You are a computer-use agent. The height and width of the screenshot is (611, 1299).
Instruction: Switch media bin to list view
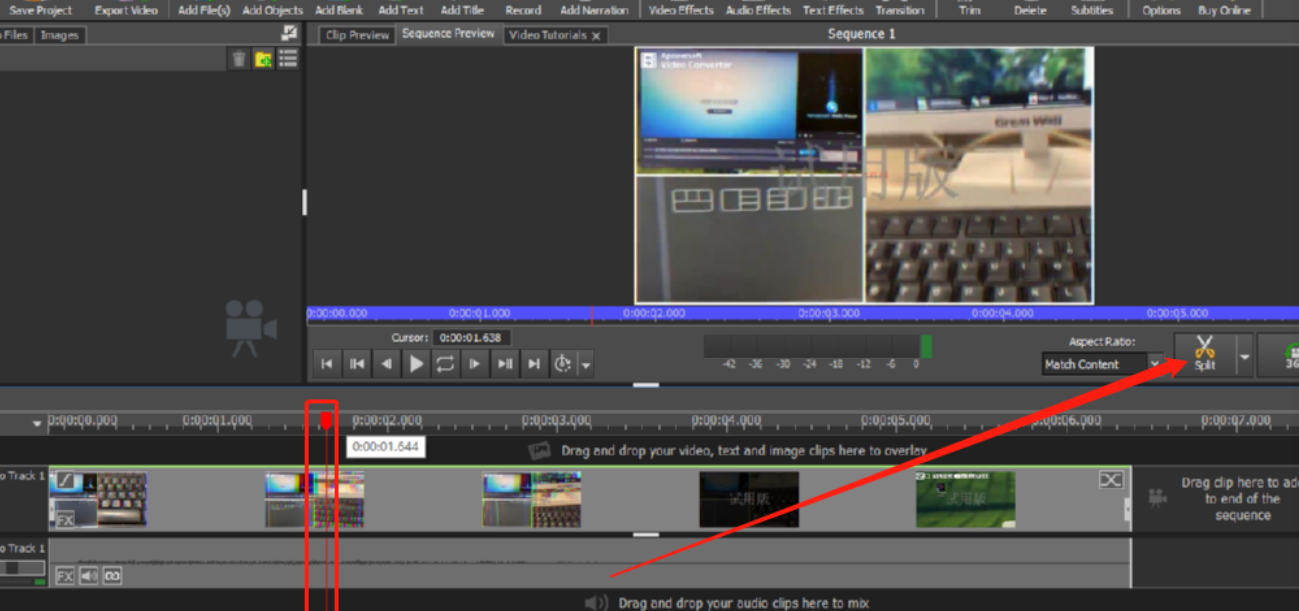click(288, 59)
